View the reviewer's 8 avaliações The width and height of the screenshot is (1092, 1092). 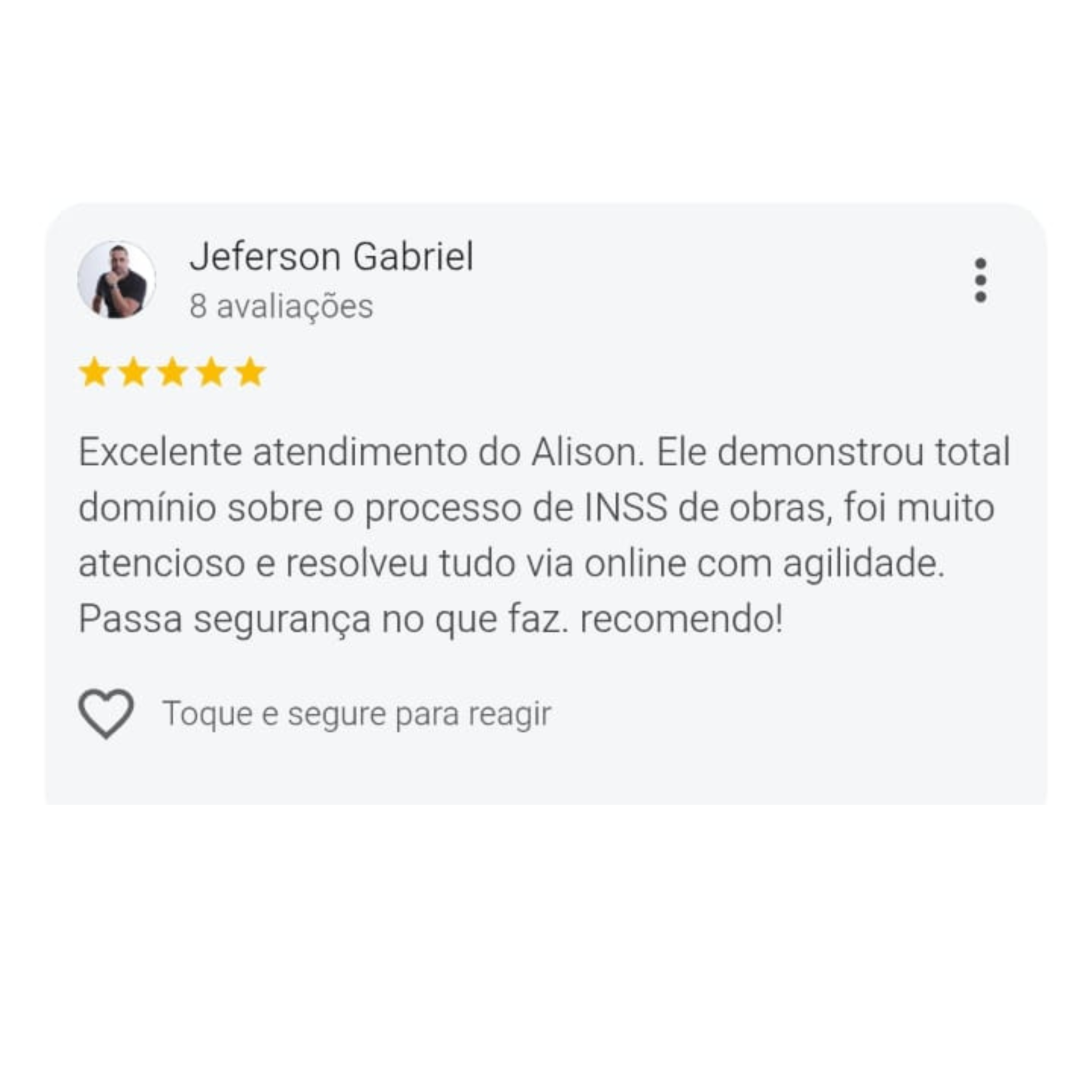click(x=282, y=307)
